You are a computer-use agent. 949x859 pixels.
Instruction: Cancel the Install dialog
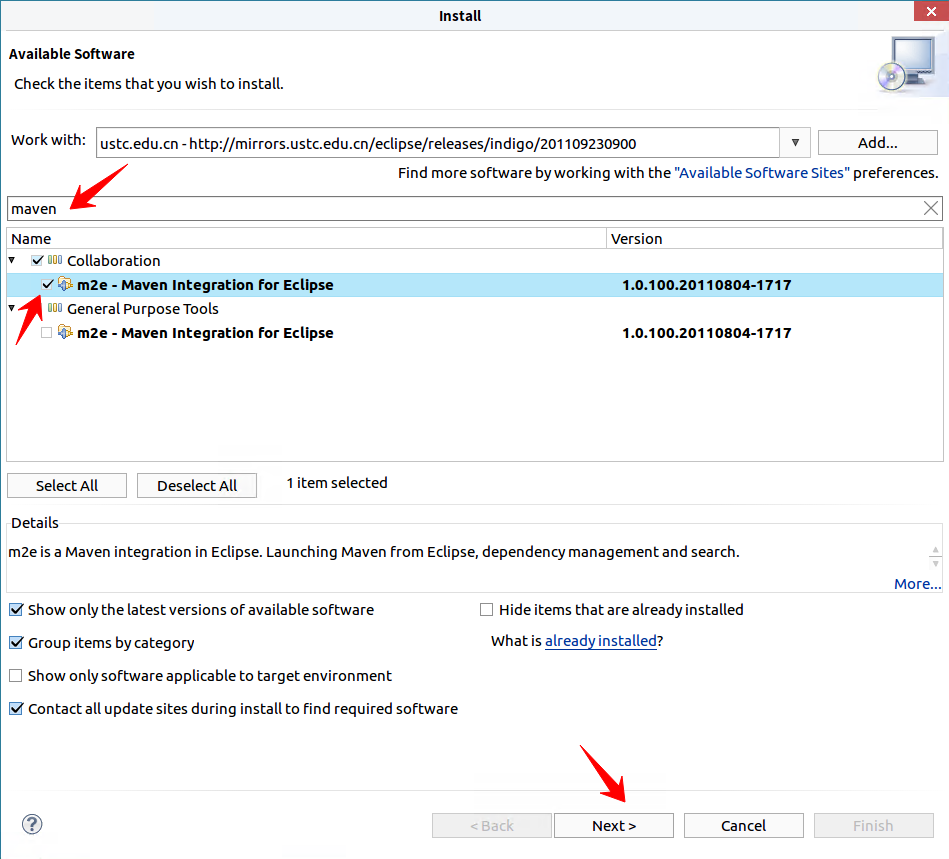click(744, 826)
